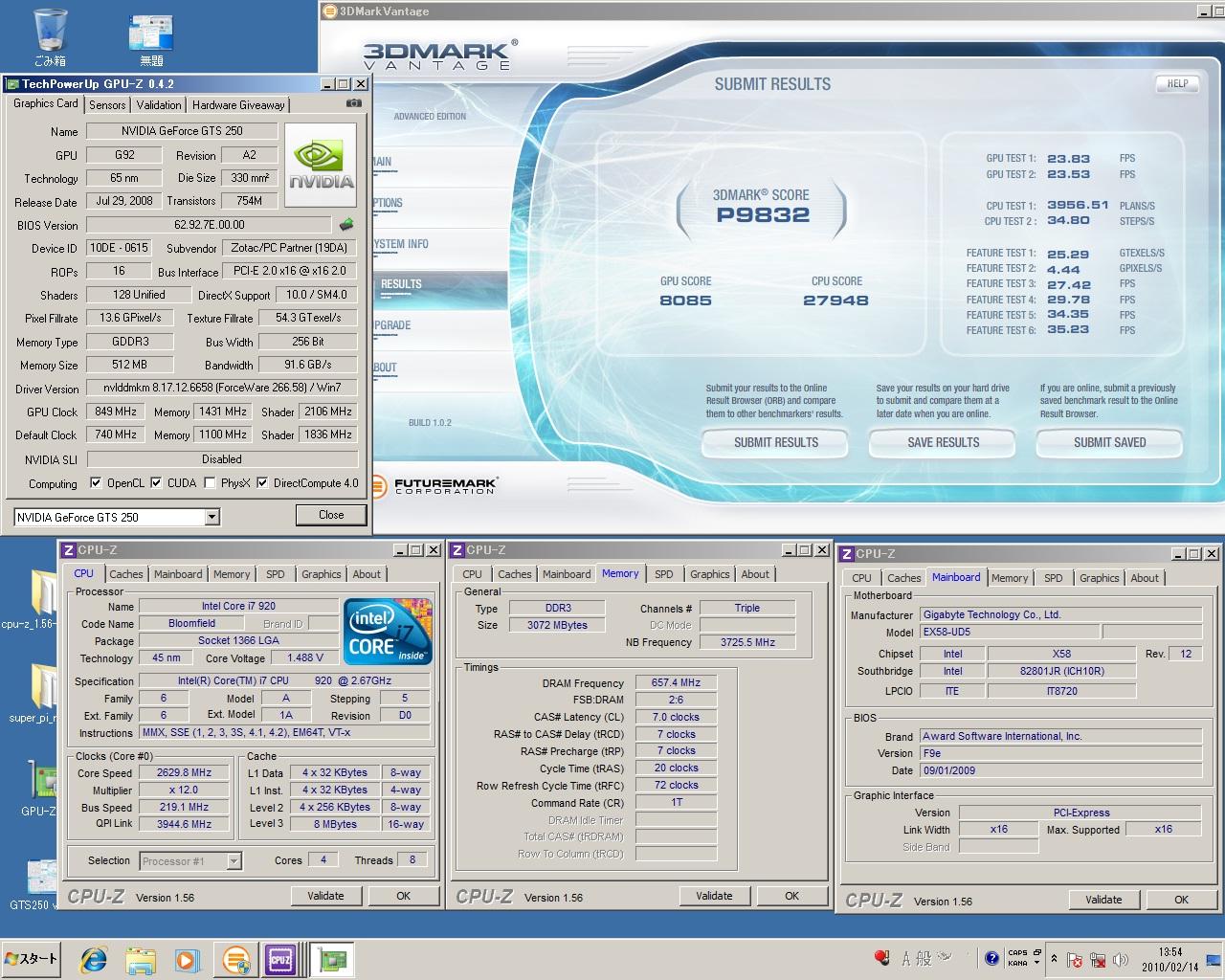Open Windows Explorer from the taskbar
1225x980 pixels.
click(141, 959)
